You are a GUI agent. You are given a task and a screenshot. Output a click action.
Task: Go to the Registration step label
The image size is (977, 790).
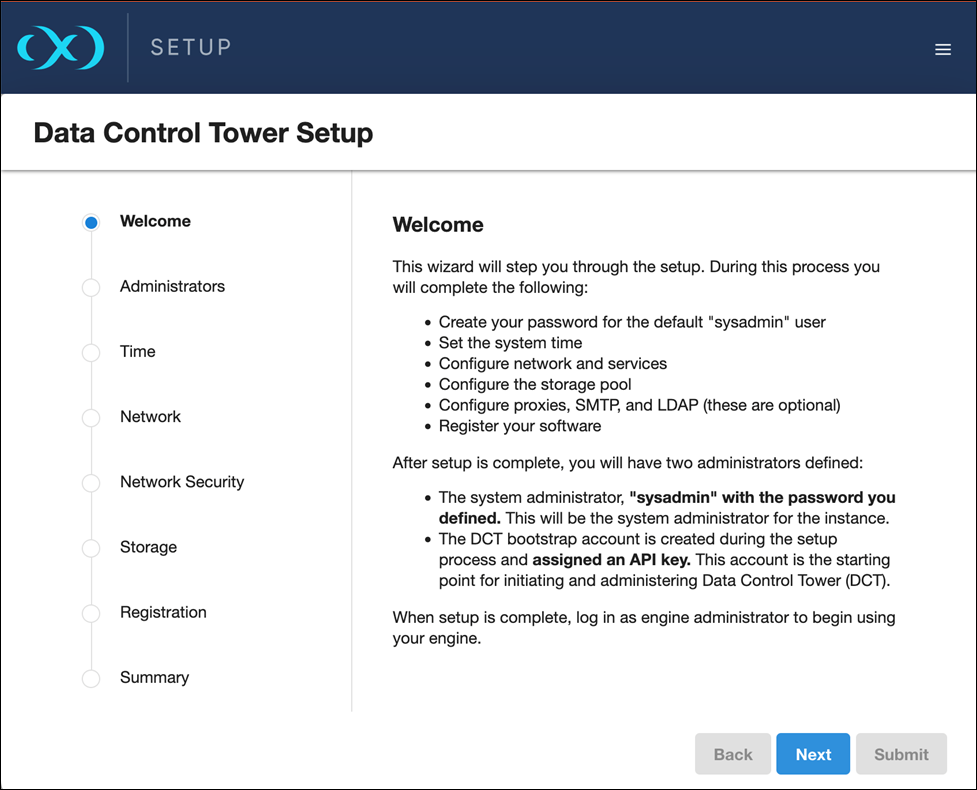[163, 612]
